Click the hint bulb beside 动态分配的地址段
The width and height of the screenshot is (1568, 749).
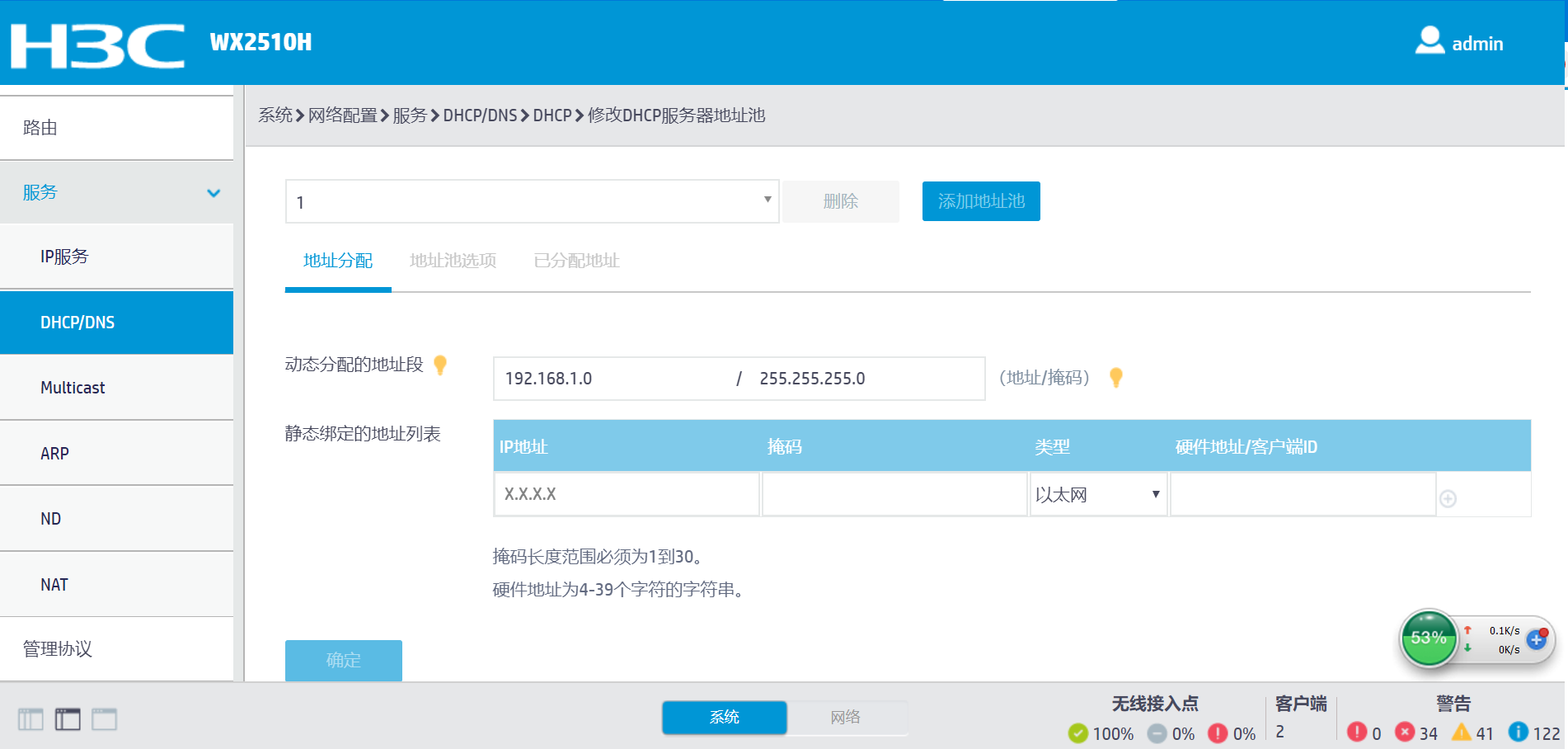click(x=440, y=365)
